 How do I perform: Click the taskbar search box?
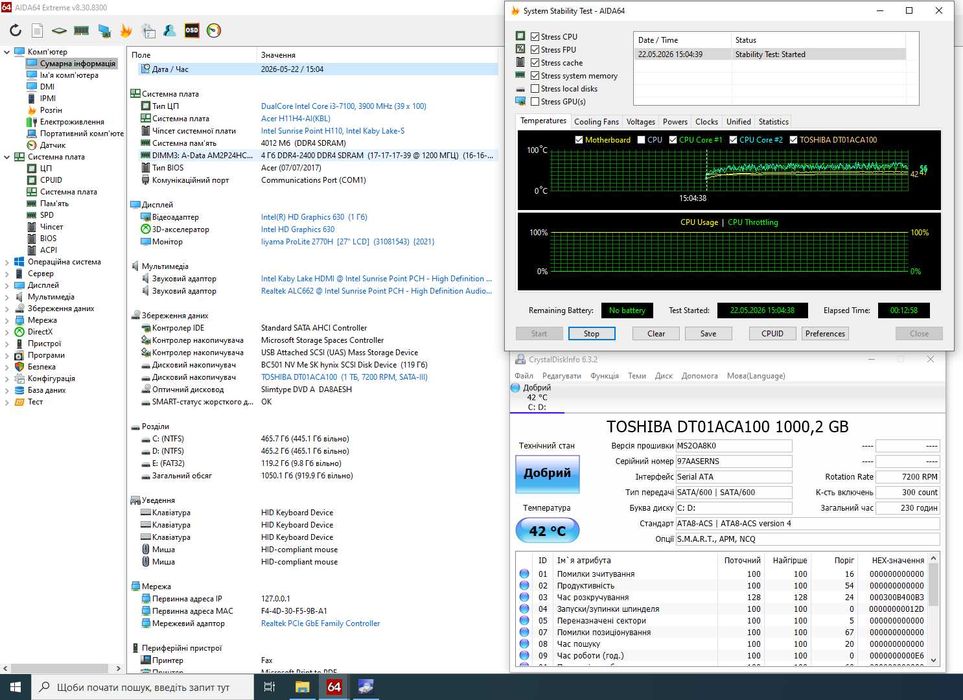[x=142, y=687]
